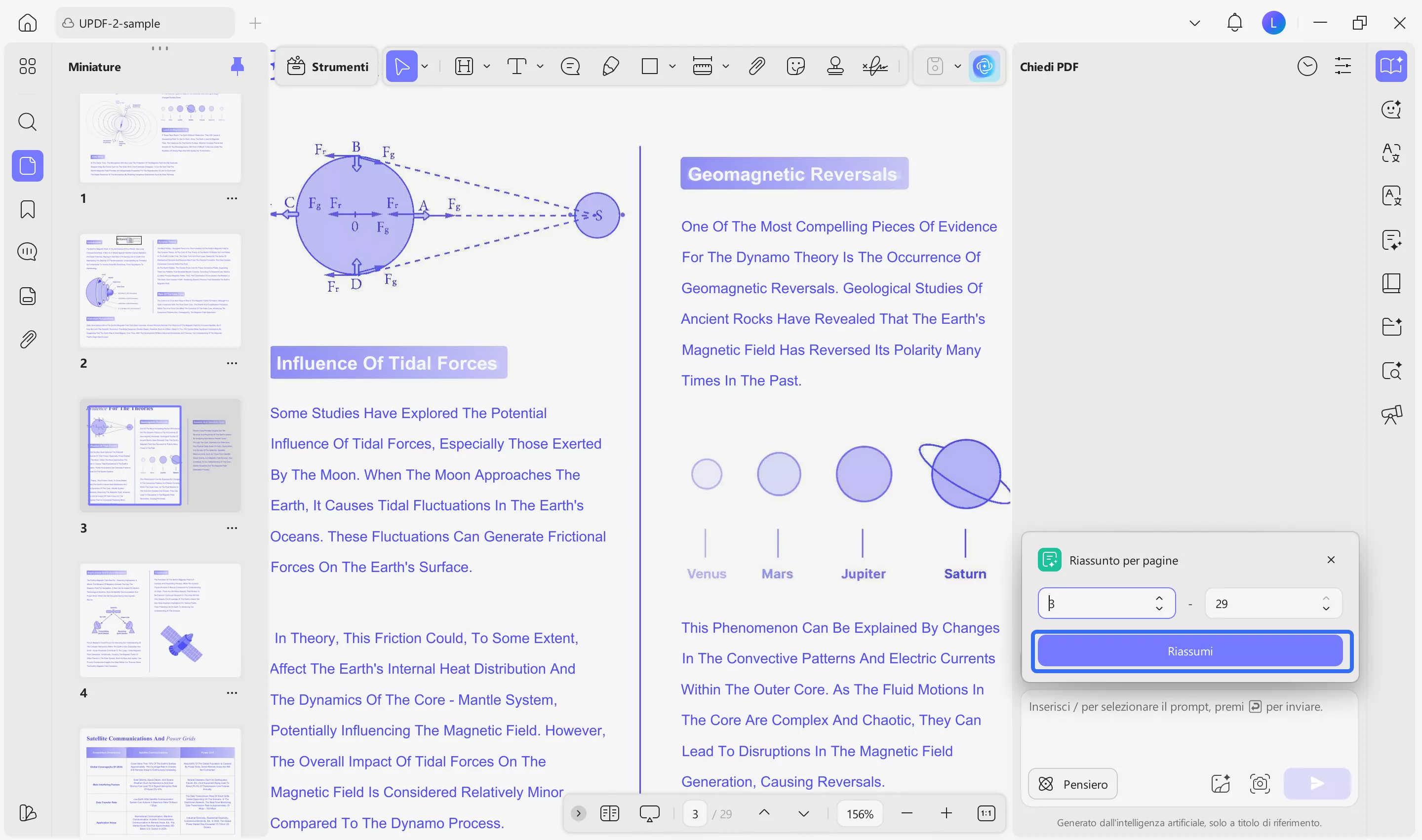The height and width of the screenshot is (840, 1422).
Task: Expand the rectangle shape dropdown arrow
Action: point(672,66)
